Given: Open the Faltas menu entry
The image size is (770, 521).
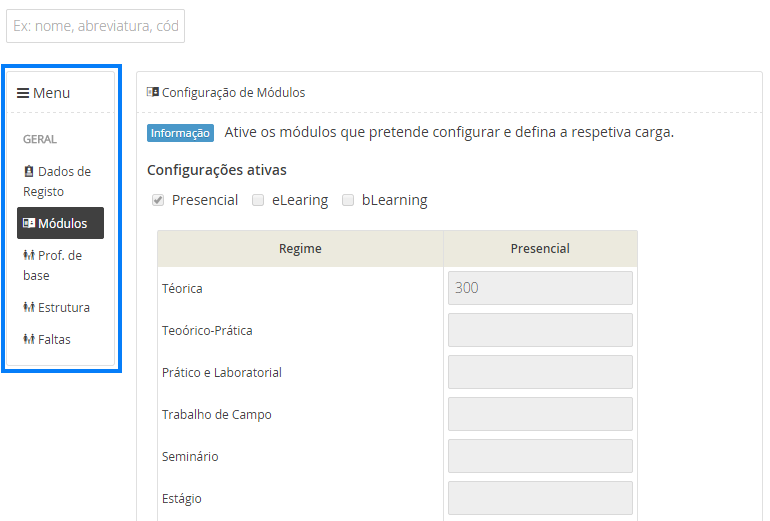Looking at the screenshot, I should tap(54, 339).
